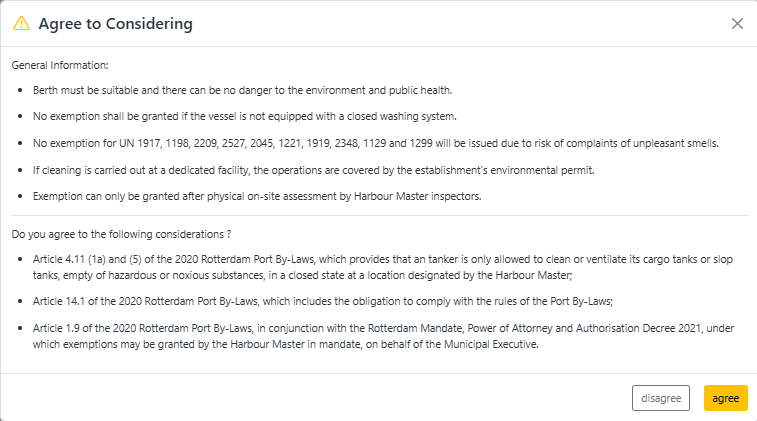
Task: Click the Harbour Master inspectors bullet text
Action: [257, 196]
